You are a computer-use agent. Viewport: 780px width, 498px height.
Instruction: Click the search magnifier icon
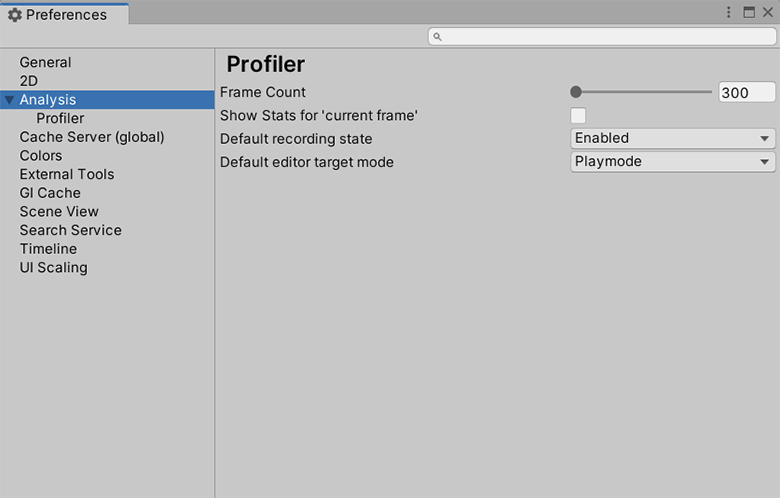click(438, 37)
